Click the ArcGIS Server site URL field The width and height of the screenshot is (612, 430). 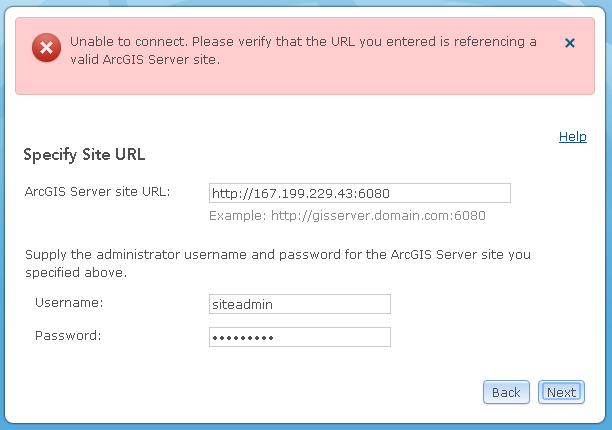click(x=360, y=193)
